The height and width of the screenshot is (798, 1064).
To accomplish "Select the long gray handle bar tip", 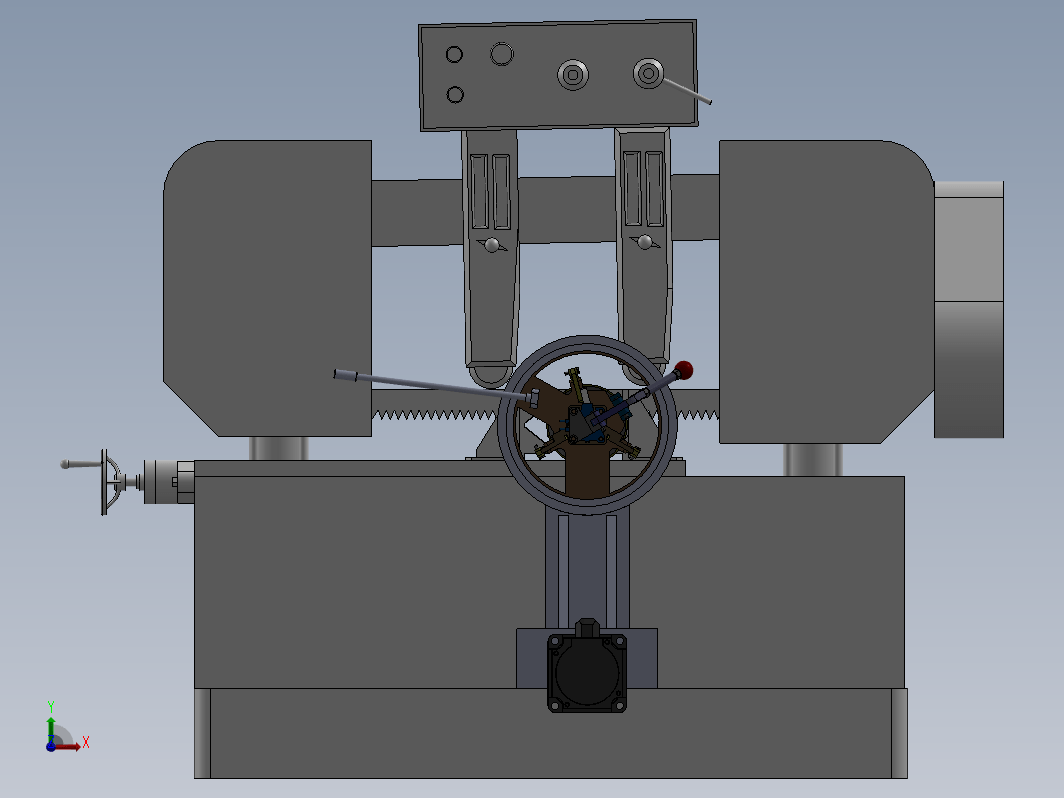I will [345, 375].
